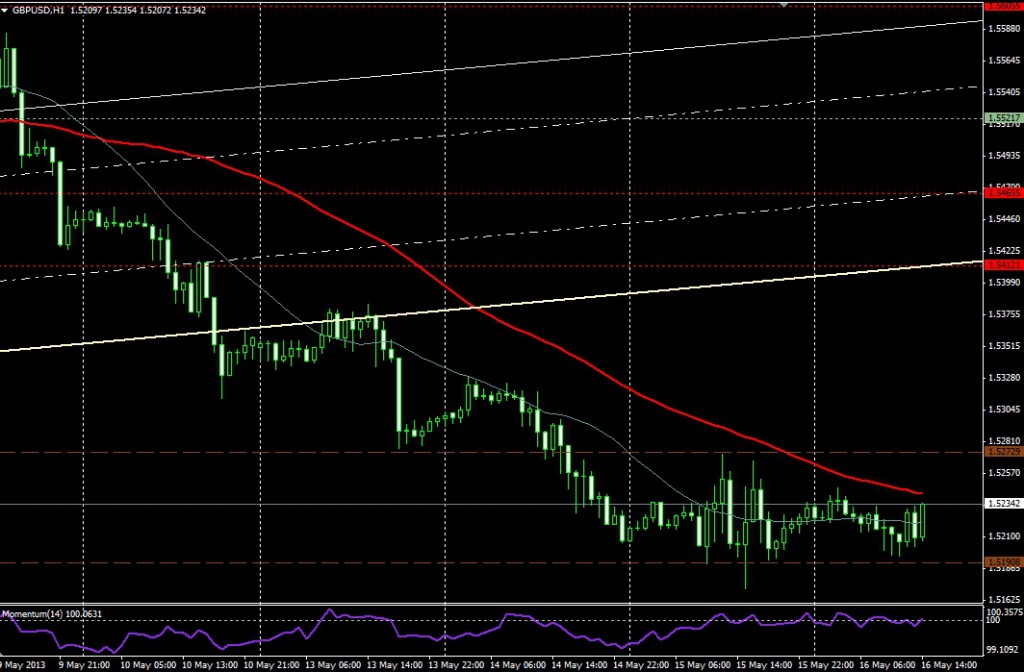Click the 100.3575 value on Momentum scale
The width and height of the screenshot is (1024, 672).
point(1003,611)
